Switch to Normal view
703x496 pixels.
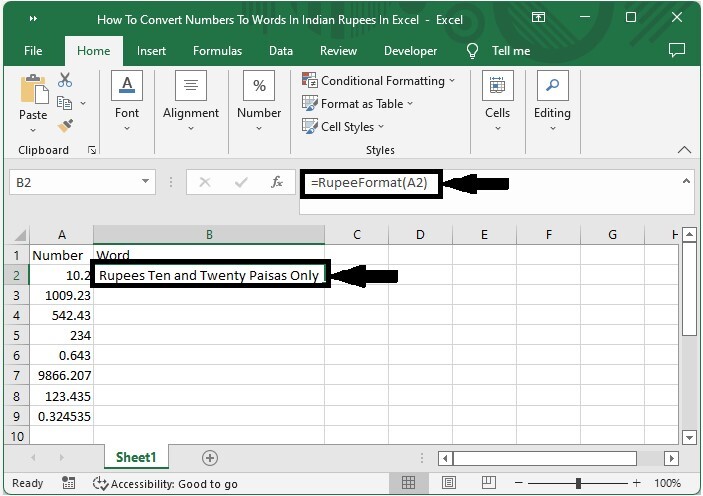tap(408, 483)
